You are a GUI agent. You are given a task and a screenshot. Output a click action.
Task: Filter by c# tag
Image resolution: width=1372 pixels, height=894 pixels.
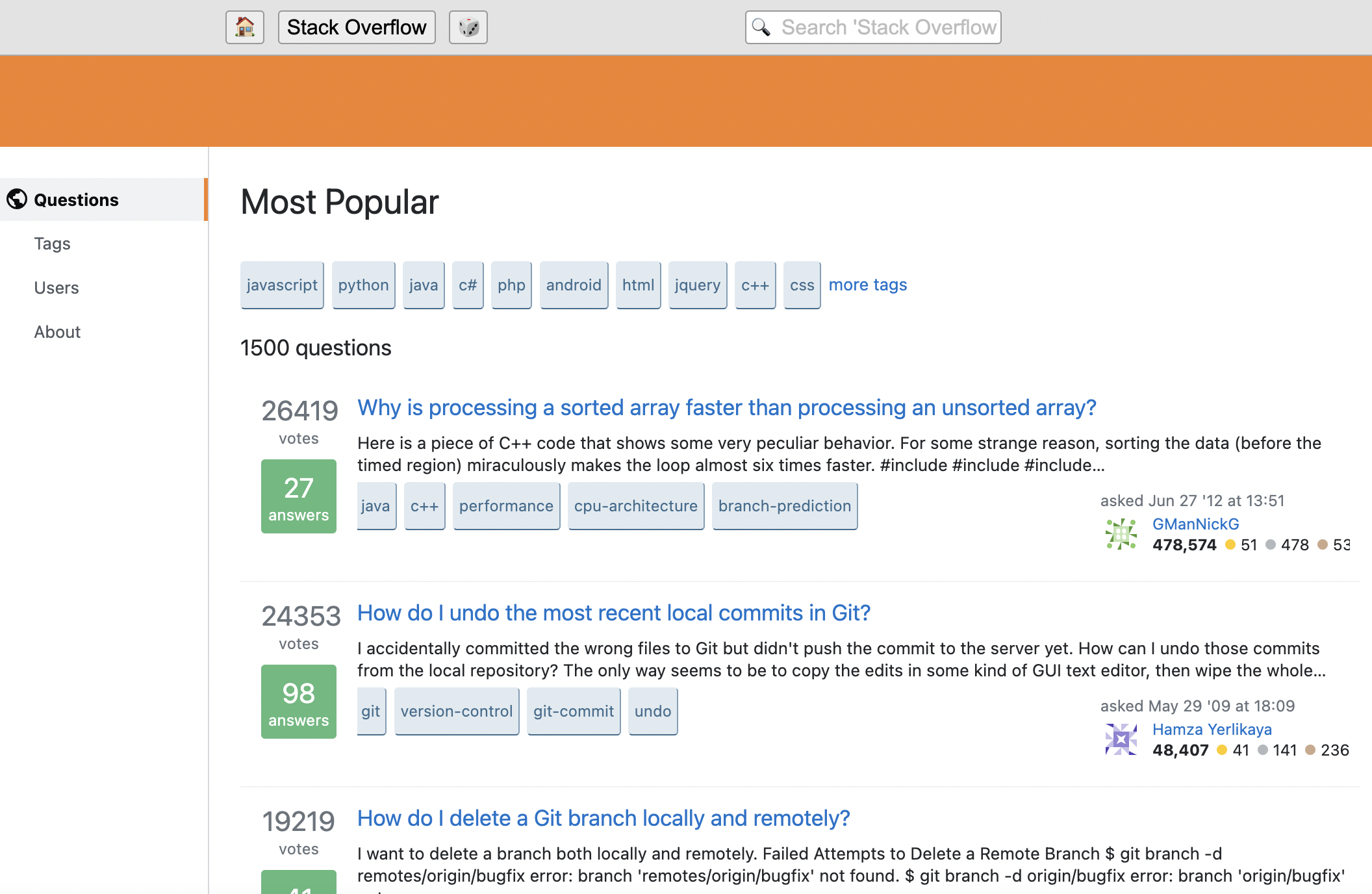(x=468, y=285)
